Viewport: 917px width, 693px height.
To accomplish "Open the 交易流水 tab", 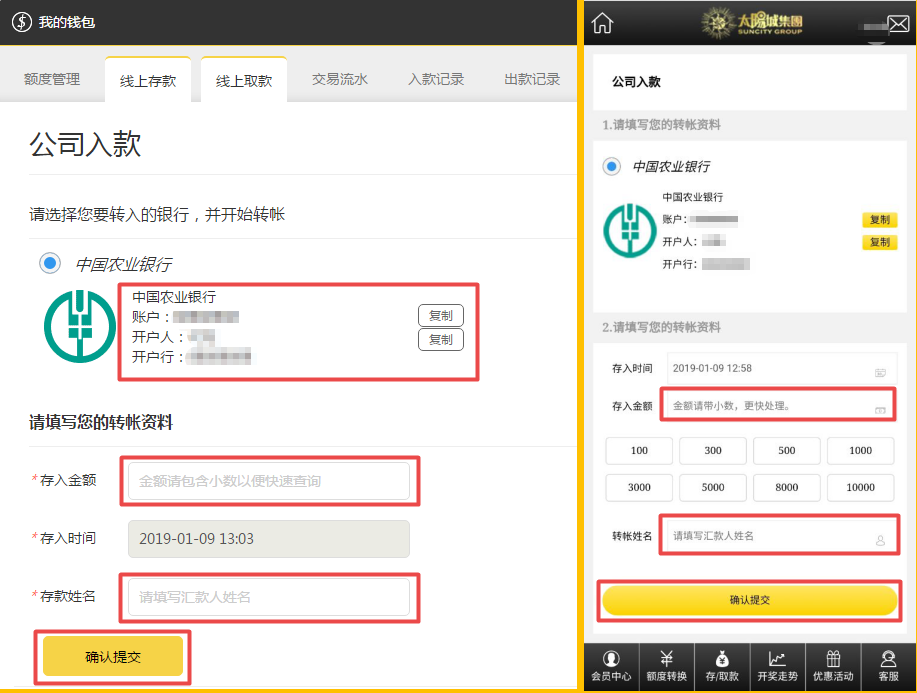I will 340,80.
